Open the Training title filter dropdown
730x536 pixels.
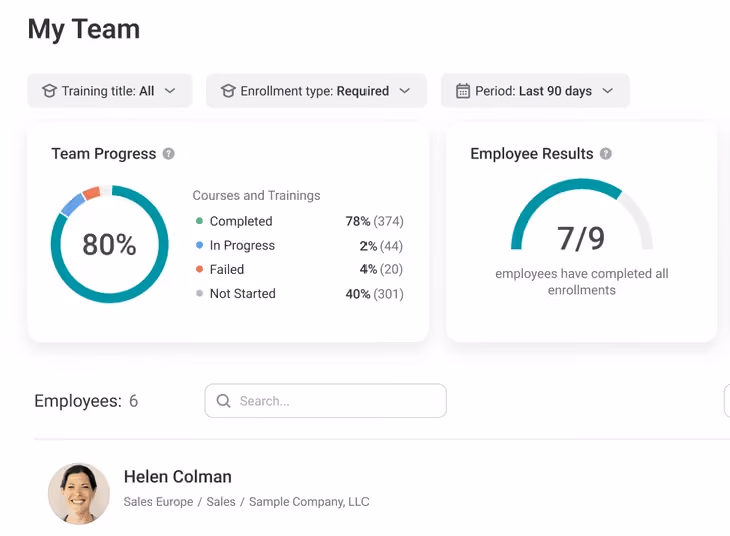[x=109, y=91]
